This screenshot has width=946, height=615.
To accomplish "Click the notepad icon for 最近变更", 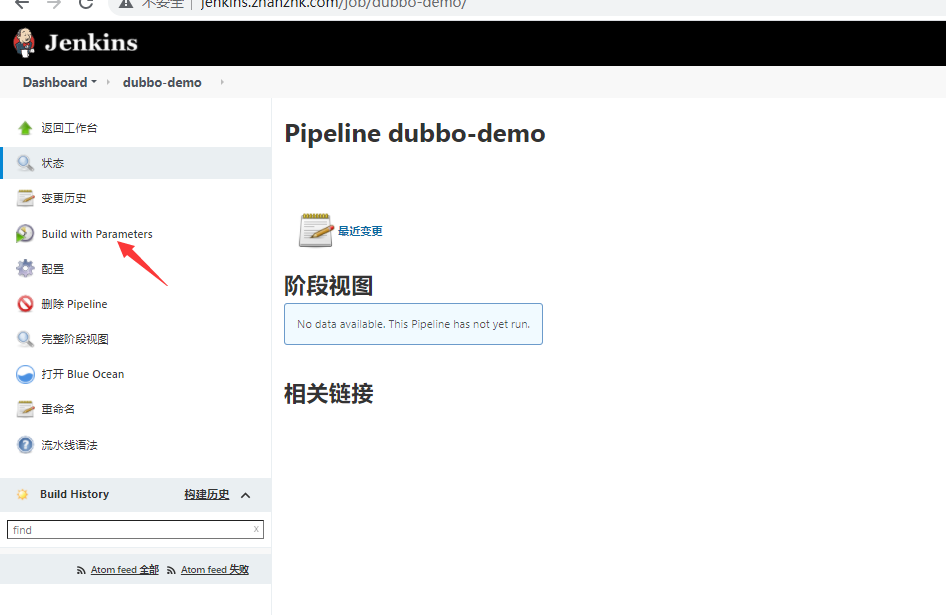I will point(316,230).
